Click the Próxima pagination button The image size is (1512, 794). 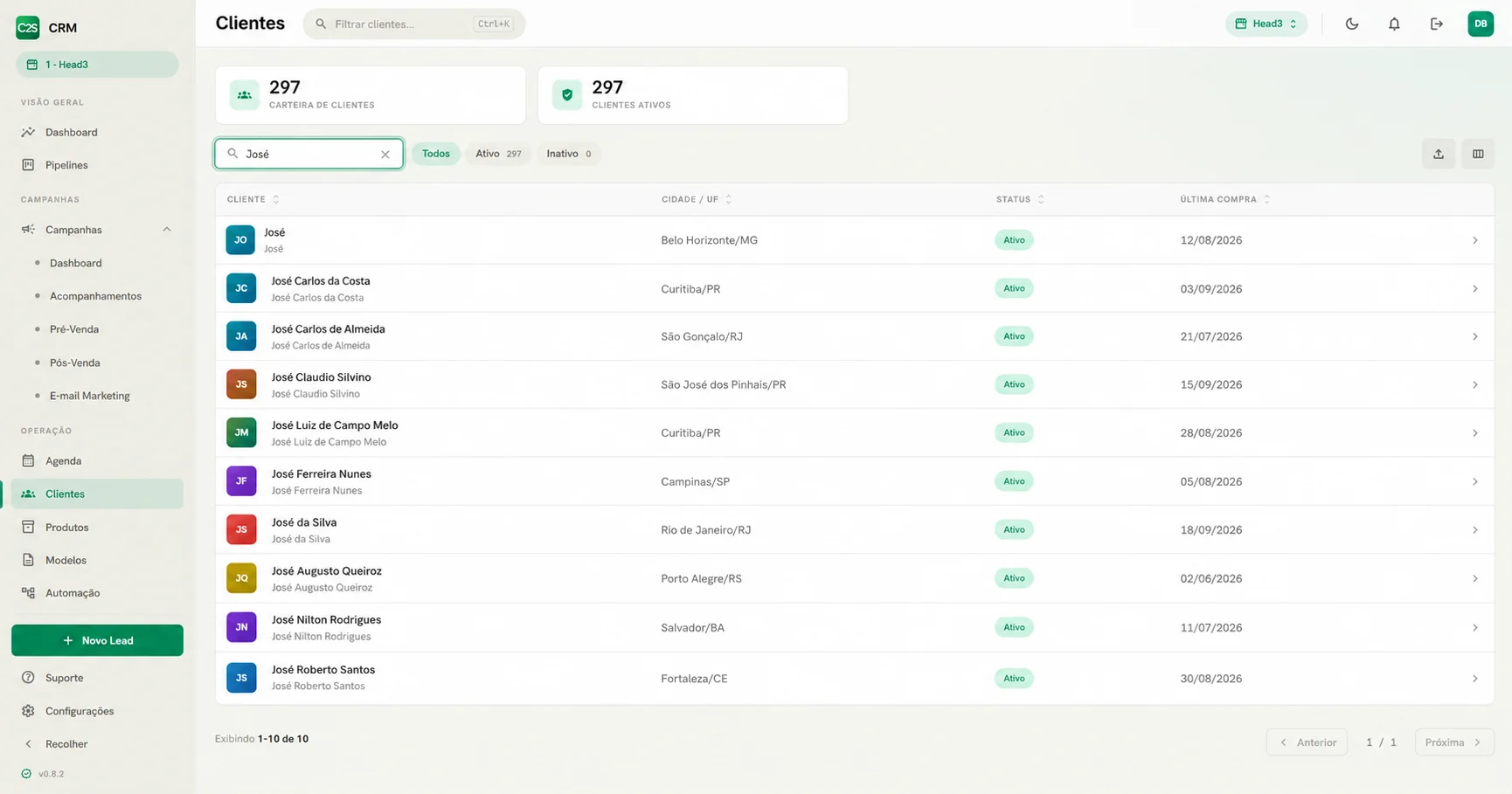coord(1454,742)
